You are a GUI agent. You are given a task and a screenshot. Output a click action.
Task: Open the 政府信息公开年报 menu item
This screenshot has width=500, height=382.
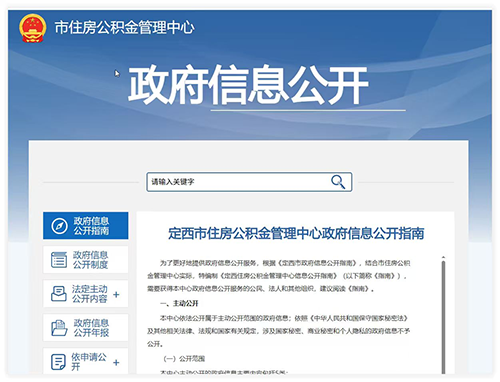point(86,328)
